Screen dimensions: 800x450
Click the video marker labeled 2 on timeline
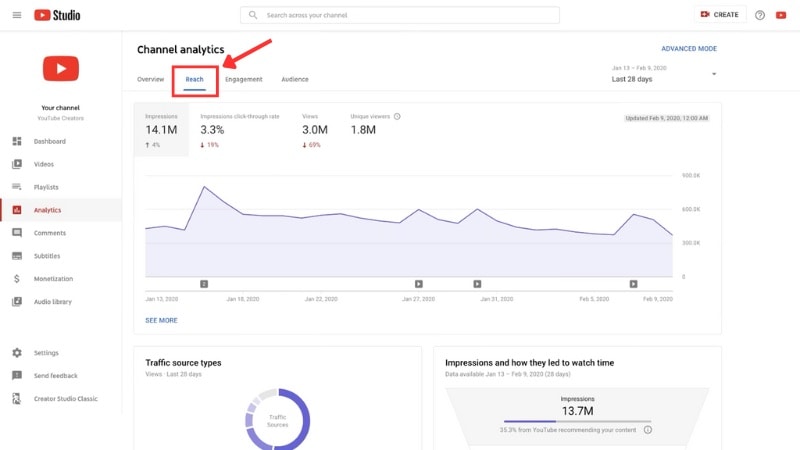(x=204, y=284)
